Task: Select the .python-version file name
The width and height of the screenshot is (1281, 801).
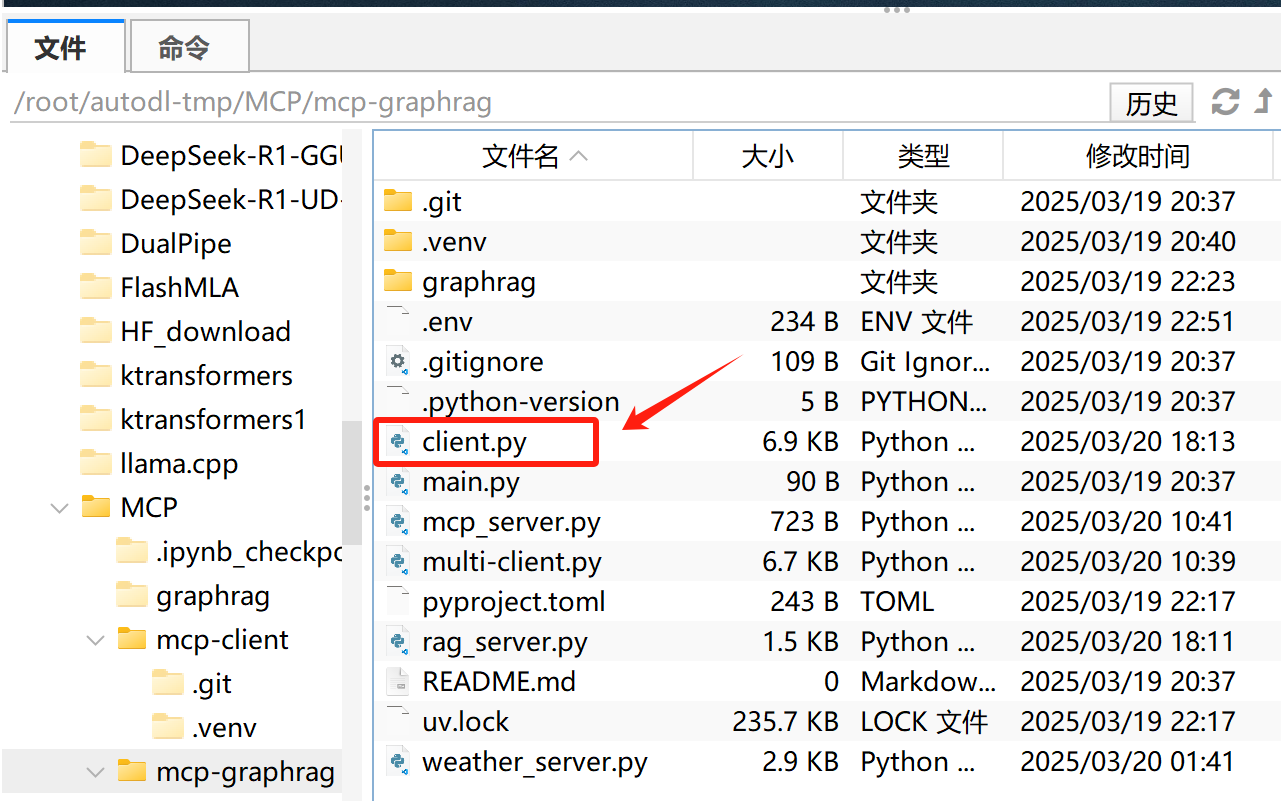Action: pyautogui.click(x=521, y=402)
